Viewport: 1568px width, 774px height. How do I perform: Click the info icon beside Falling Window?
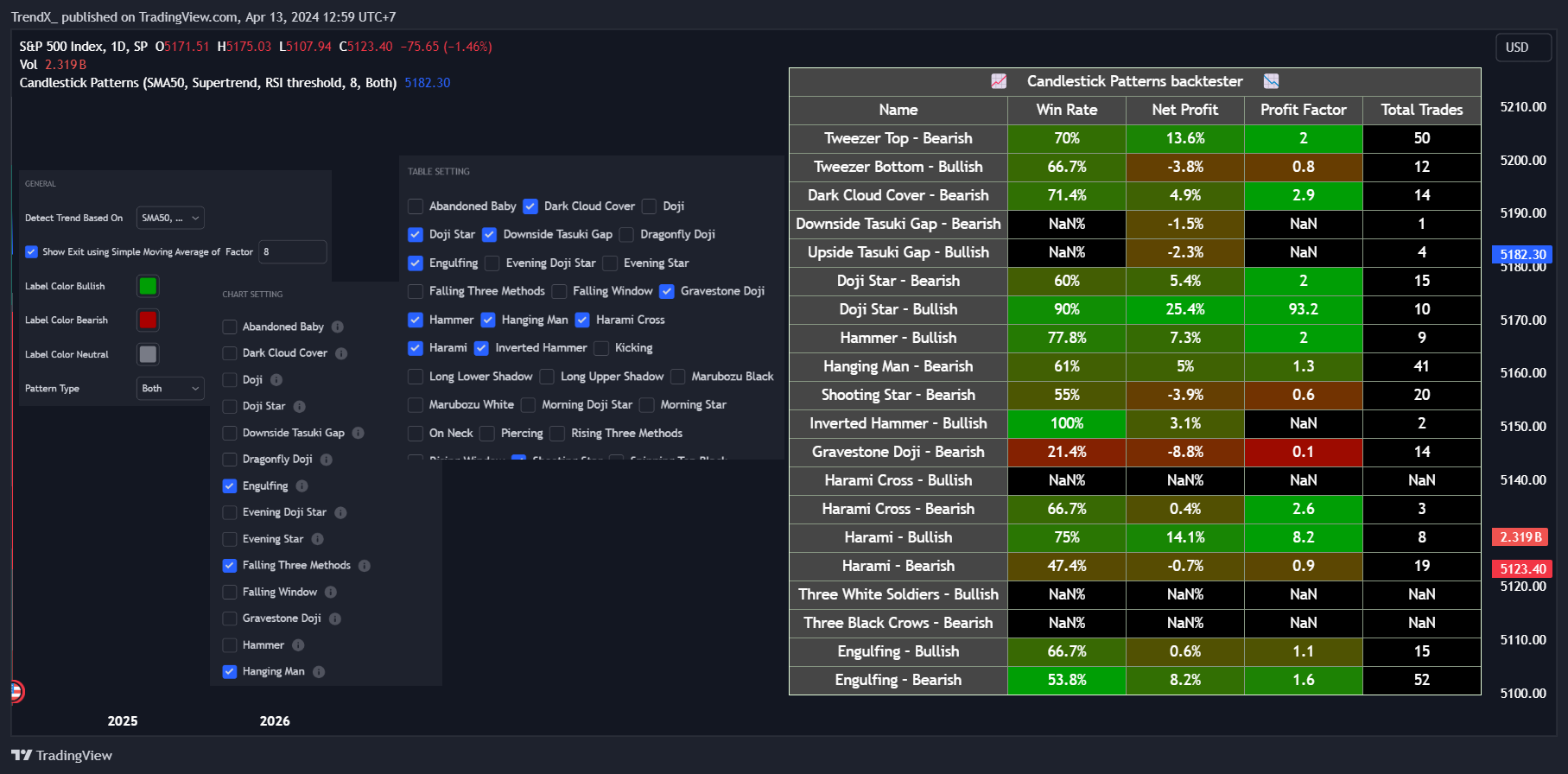pyautogui.click(x=331, y=592)
